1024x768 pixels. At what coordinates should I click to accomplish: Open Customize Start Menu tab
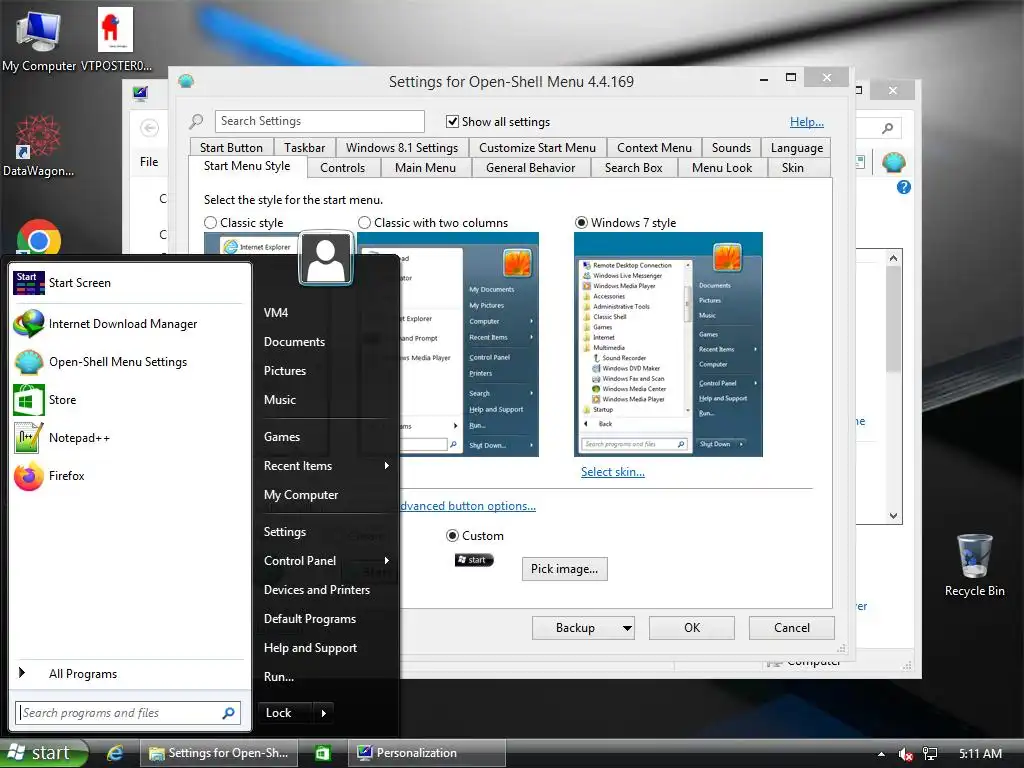(537, 148)
